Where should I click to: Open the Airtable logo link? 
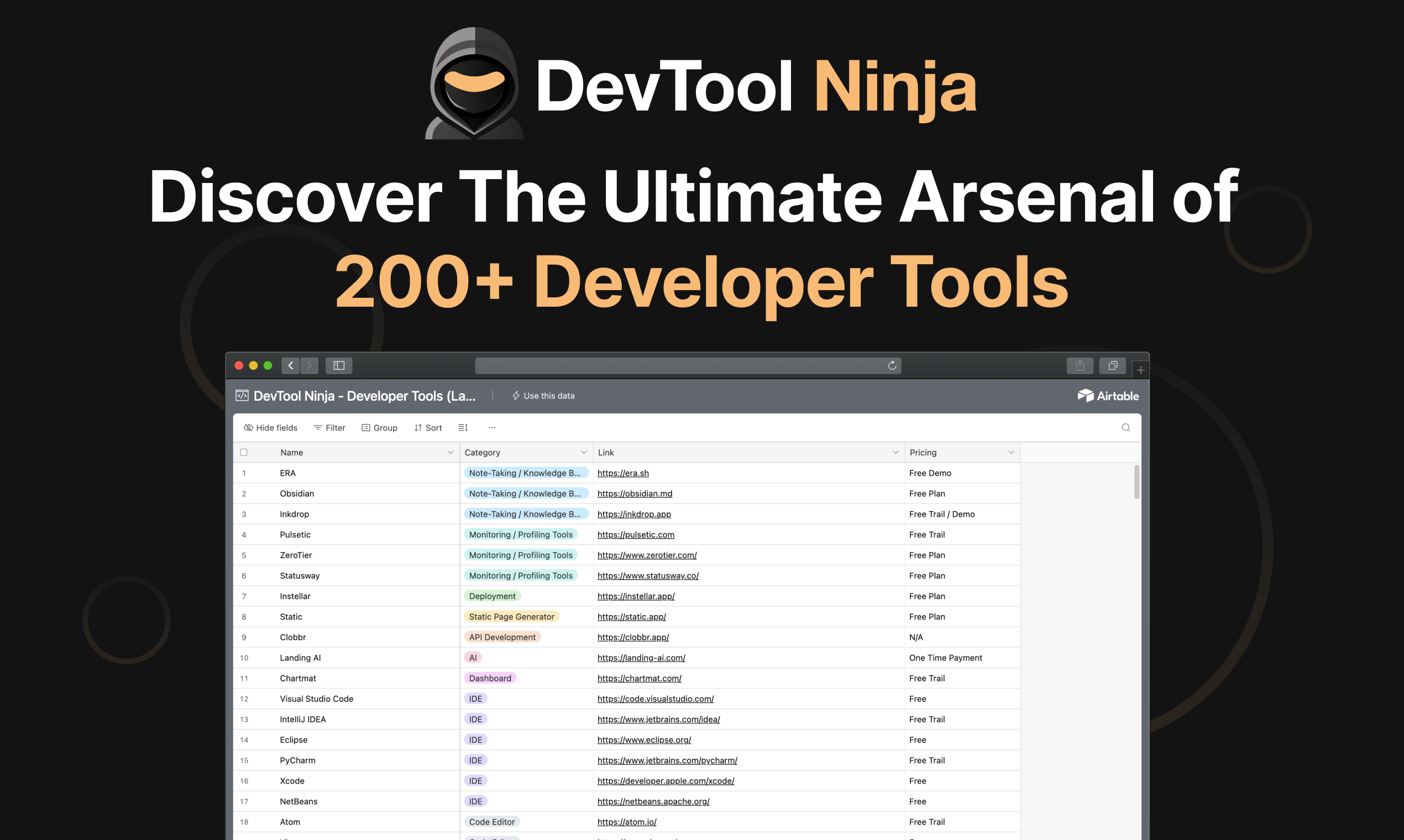click(x=1108, y=396)
